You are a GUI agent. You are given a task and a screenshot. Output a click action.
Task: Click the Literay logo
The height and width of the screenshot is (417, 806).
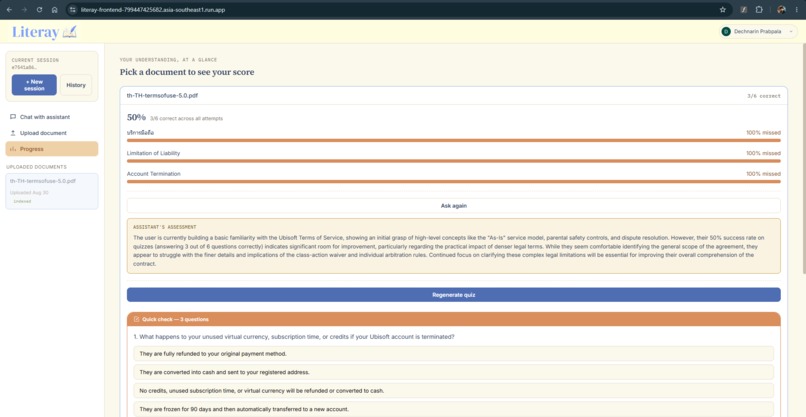(44, 32)
